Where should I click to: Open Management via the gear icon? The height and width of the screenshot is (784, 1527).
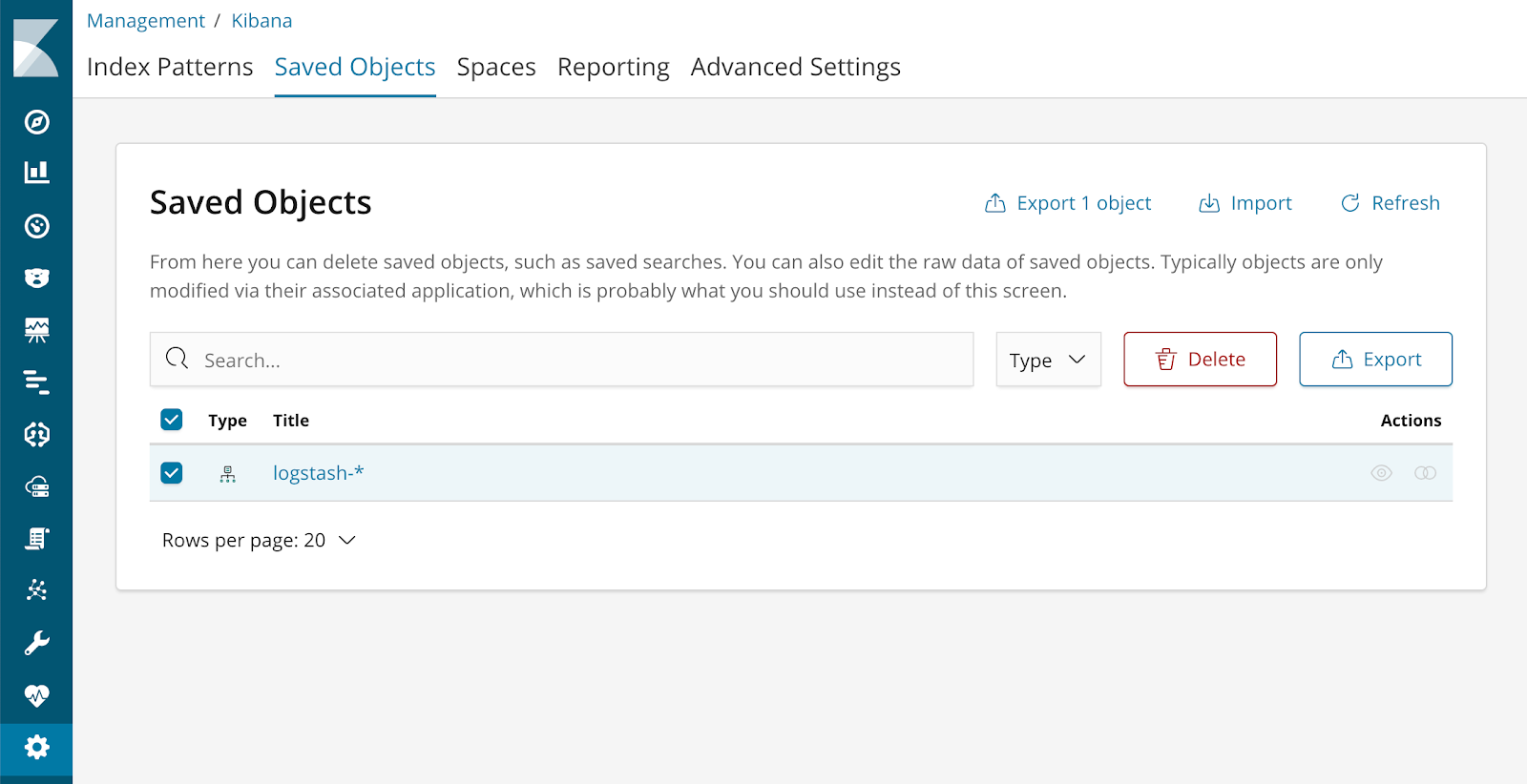click(x=36, y=747)
